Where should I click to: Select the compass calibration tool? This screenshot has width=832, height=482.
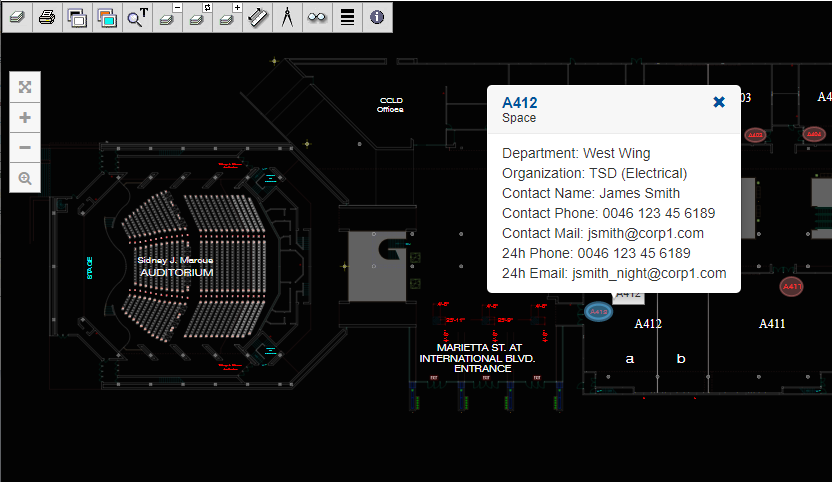pos(287,17)
